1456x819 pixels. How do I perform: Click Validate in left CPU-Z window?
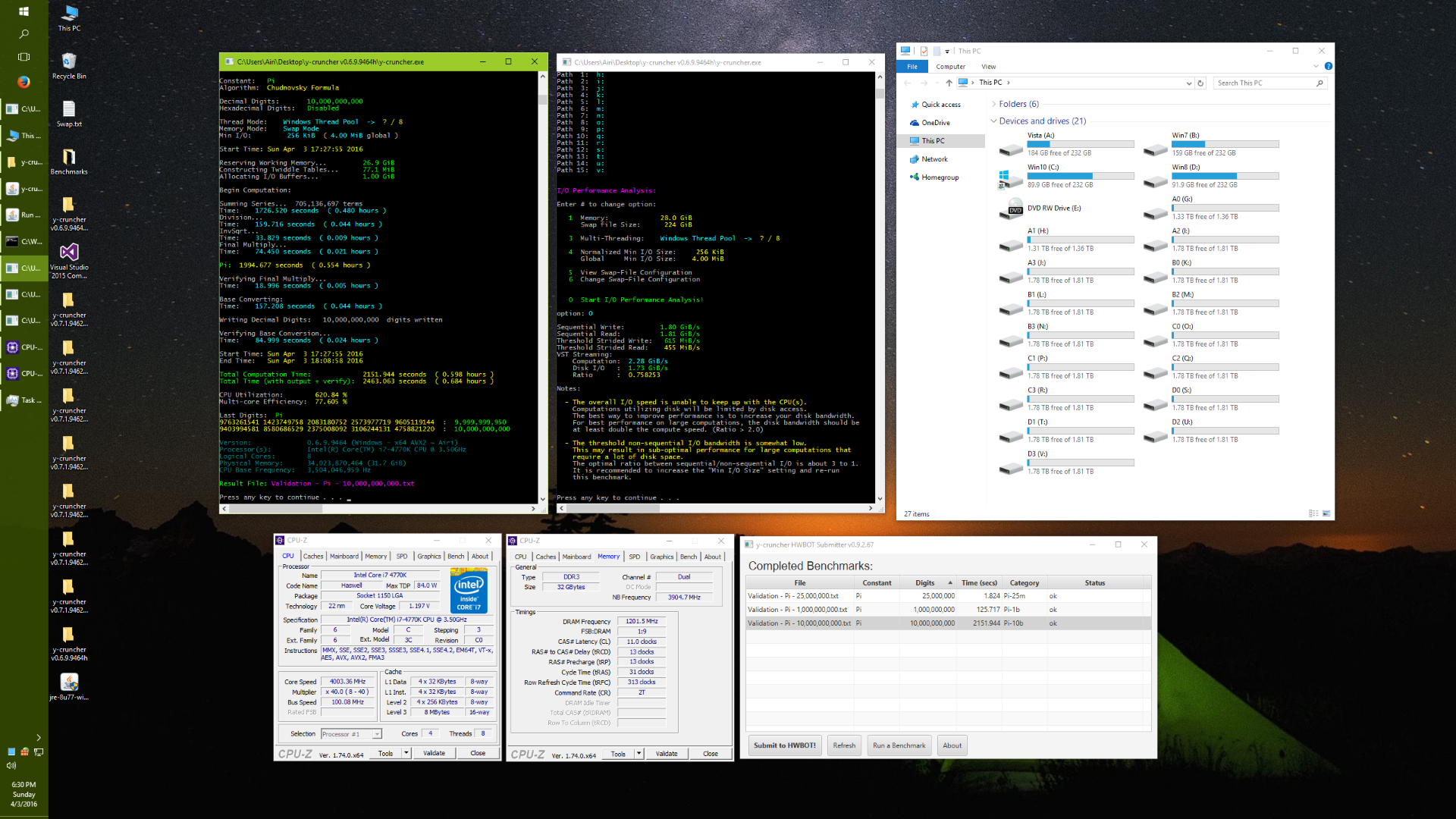435,753
